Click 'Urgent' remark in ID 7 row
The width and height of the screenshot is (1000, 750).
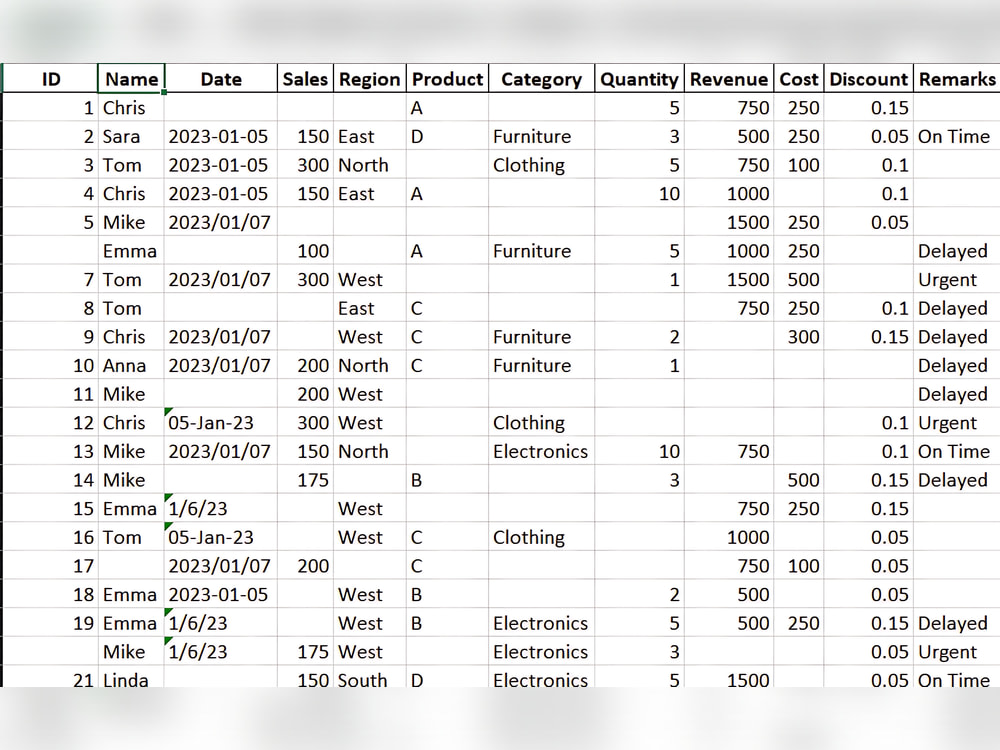click(x=957, y=279)
